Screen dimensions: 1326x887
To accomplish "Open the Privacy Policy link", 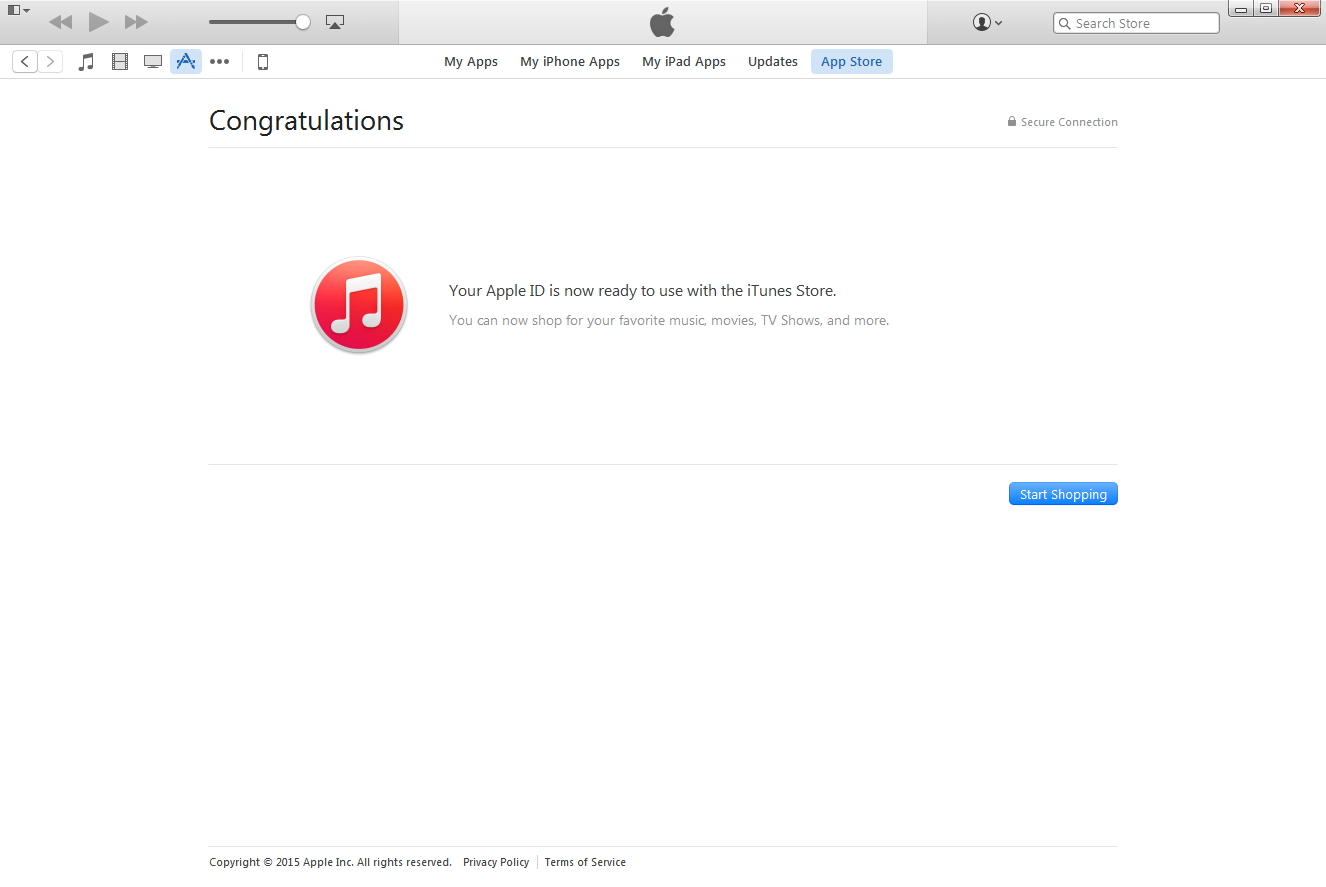I will (x=496, y=862).
